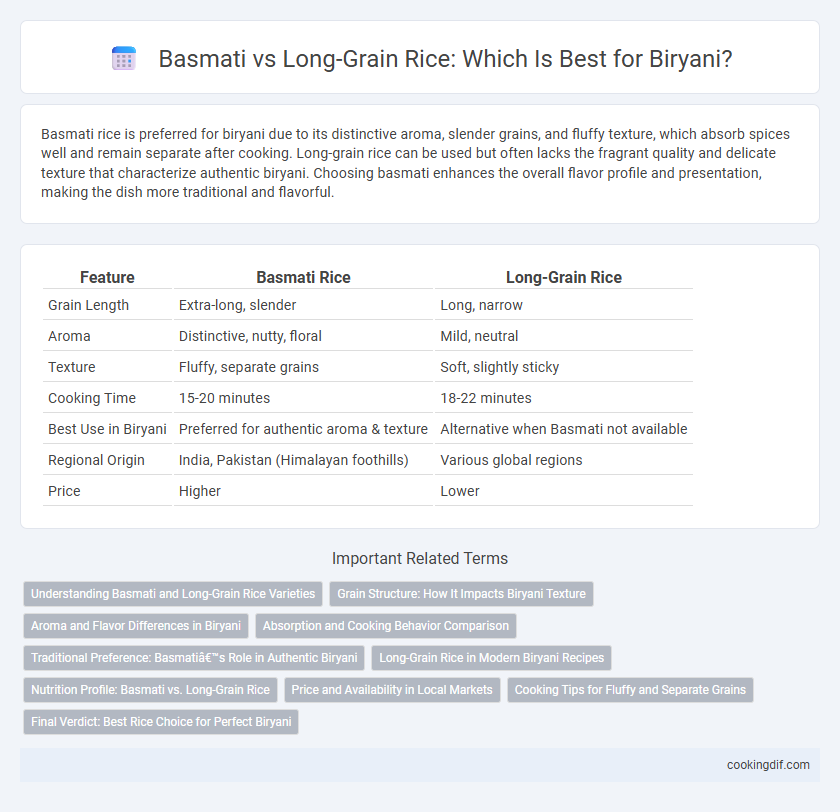Click the Price row's Higher cell
Image resolution: width=840 pixels, height=812 pixels.
click(x=200, y=491)
